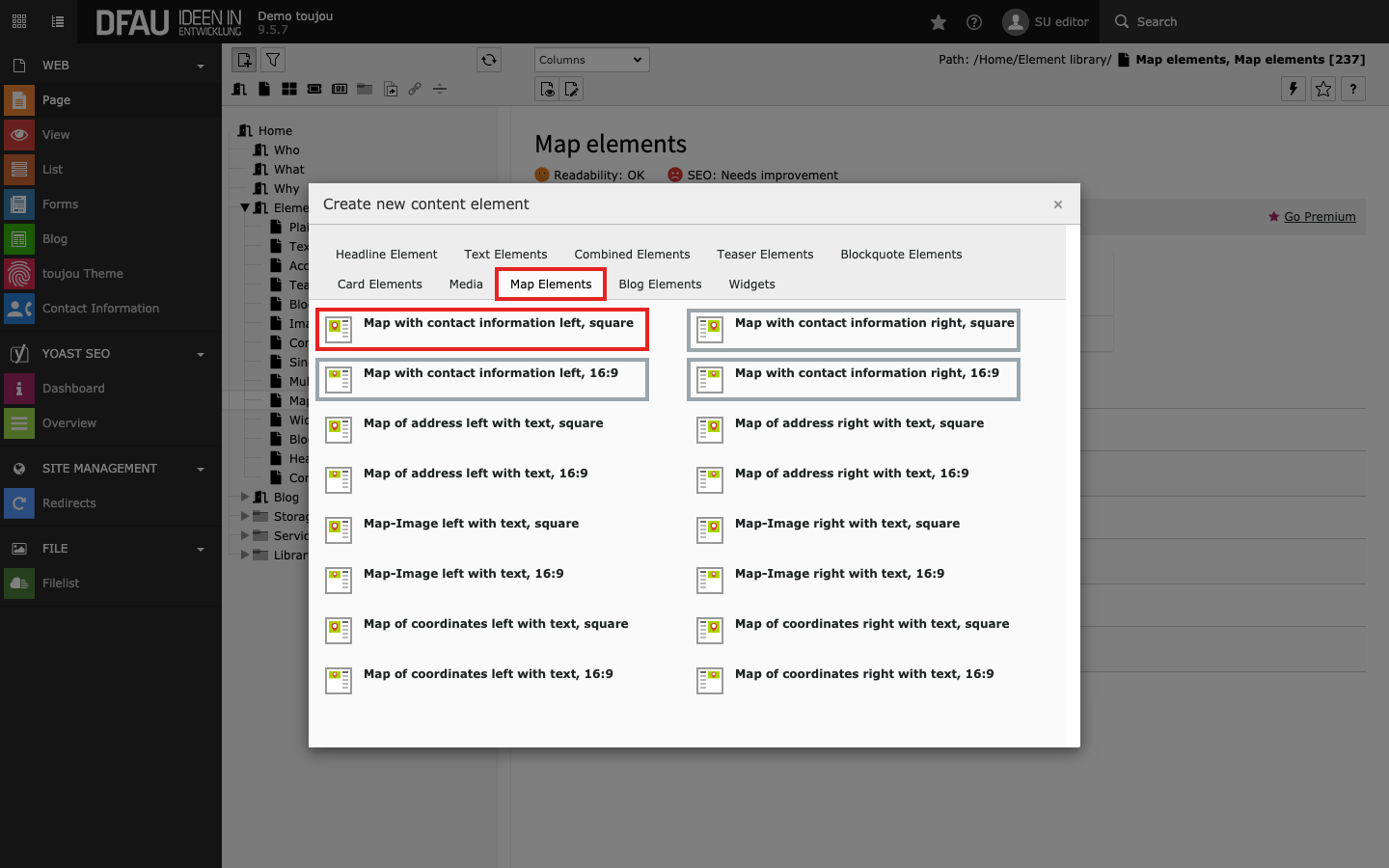Switch to the Widgets tab
This screenshot has width=1389, height=868.
click(x=751, y=285)
